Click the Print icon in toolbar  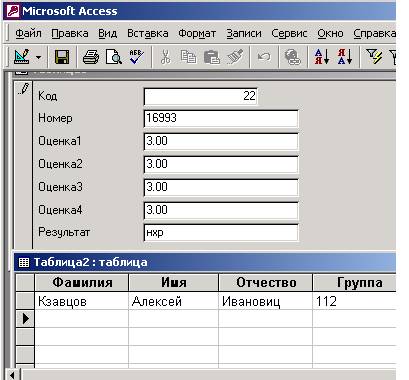point(91,57)
